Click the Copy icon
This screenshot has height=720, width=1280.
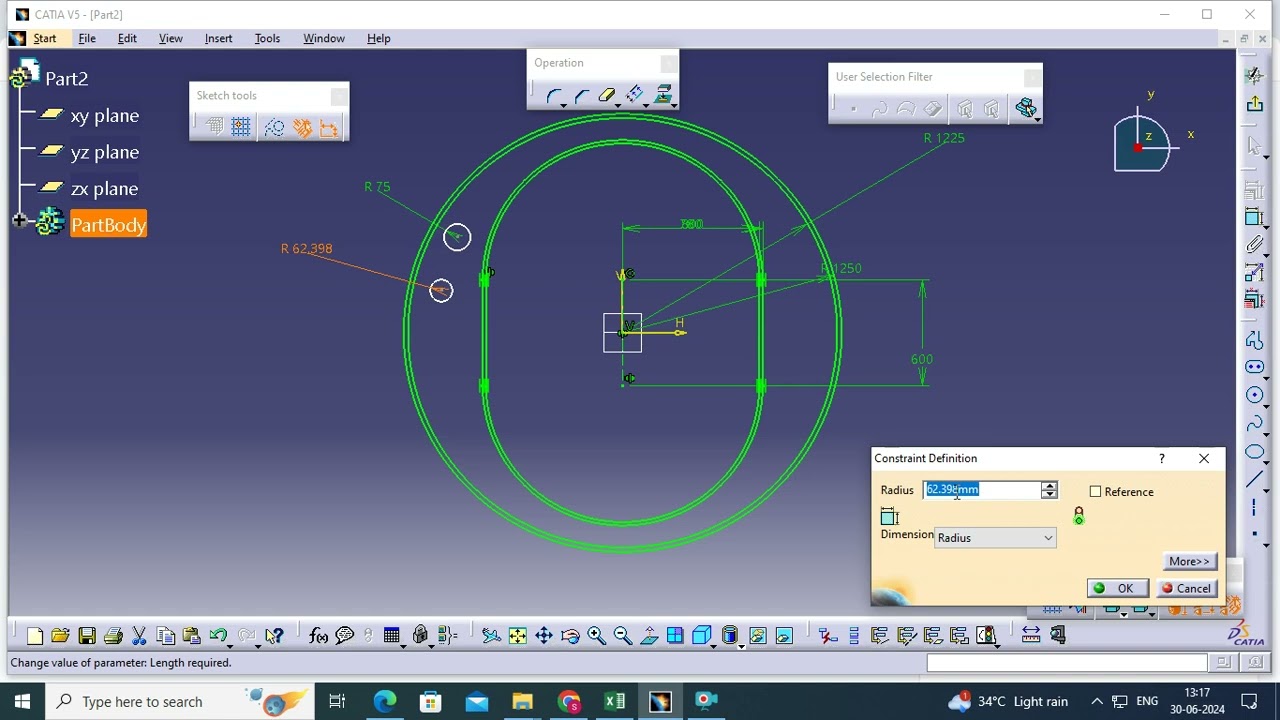(165, 636)
